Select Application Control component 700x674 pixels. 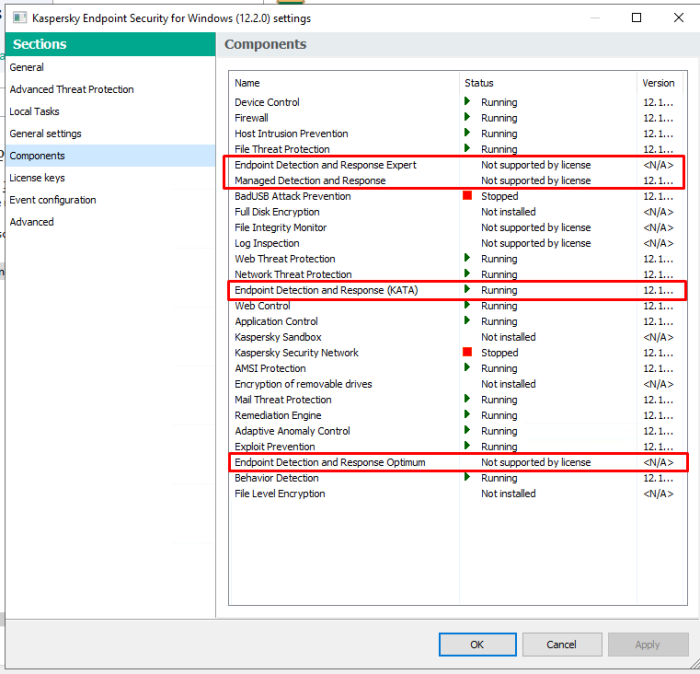tap(276, 321)
